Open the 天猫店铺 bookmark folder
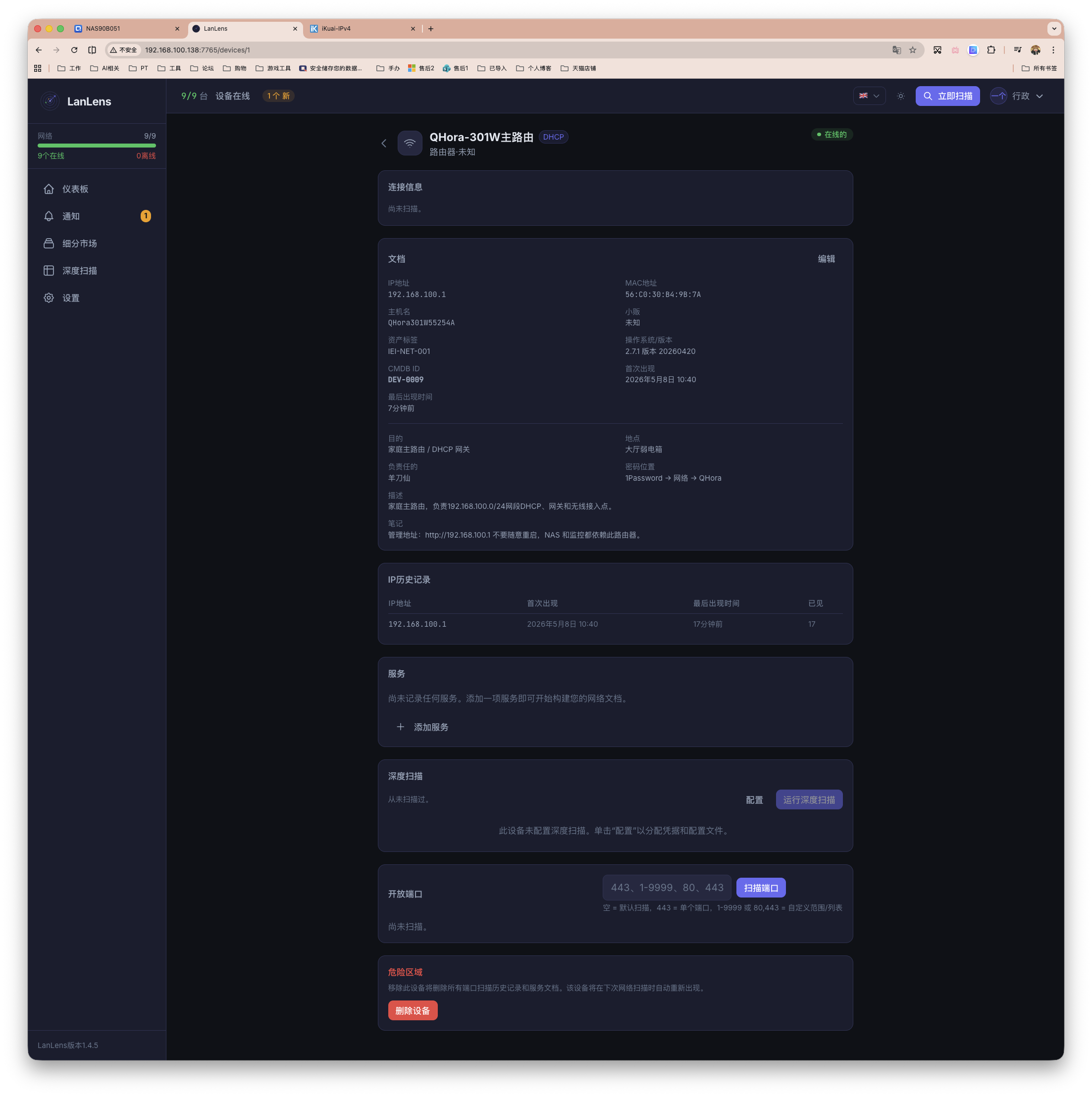The width and height of the screenshot is (1092, 1097). point(578,68)
